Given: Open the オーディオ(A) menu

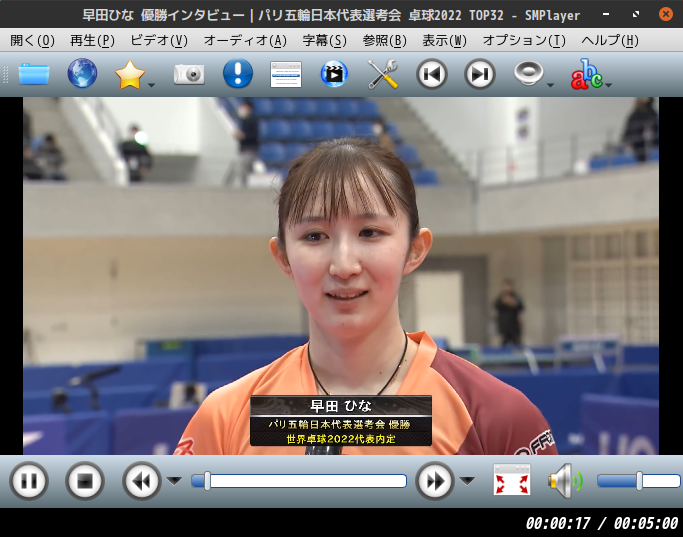Looking at the screenshot, I should (245, 41).
